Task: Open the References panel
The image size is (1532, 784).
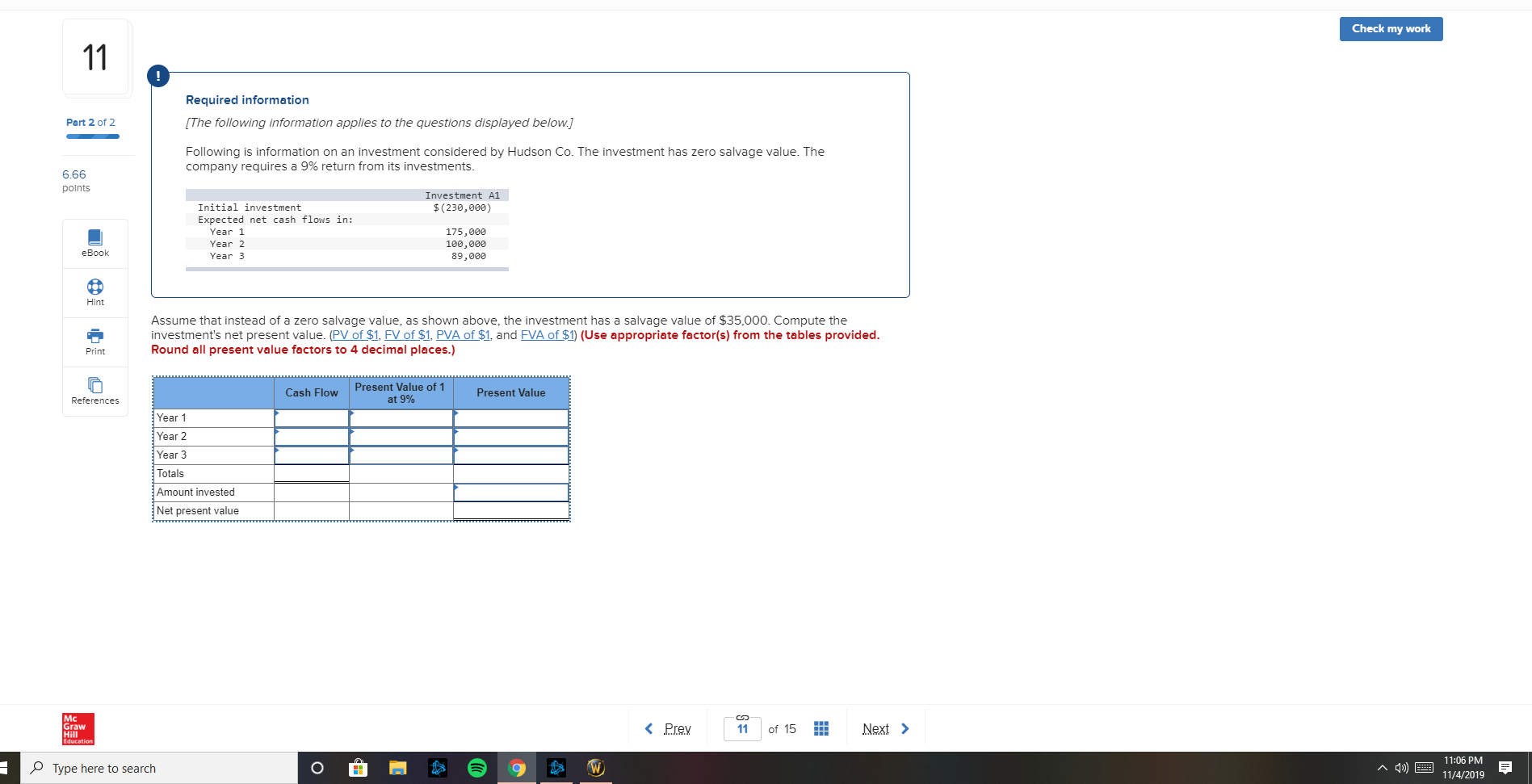Action: click(x=94, y=392)
